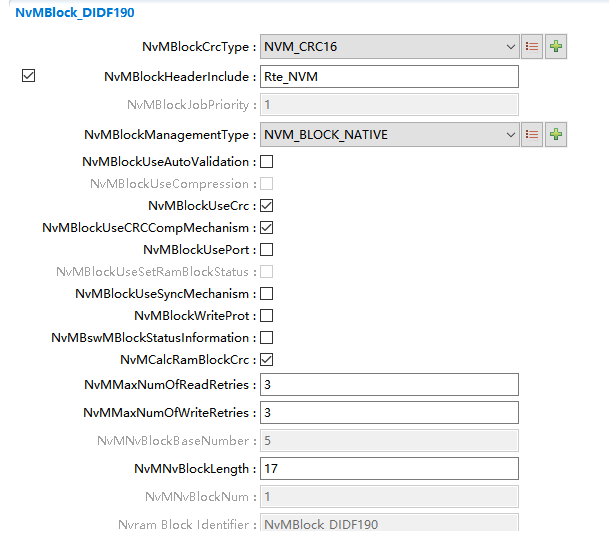Click the green plus beside NvMBlockManagementType

pos(556,134)
